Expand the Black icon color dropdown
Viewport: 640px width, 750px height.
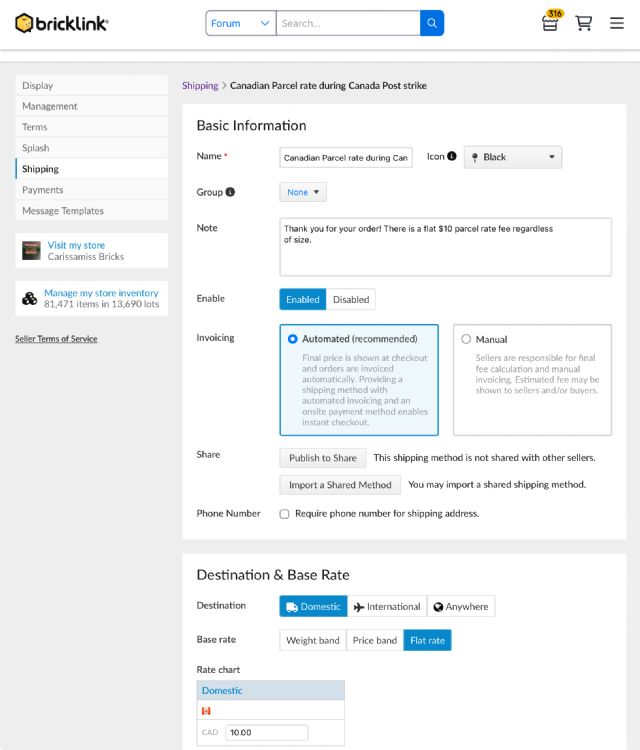tap(513, 157)
